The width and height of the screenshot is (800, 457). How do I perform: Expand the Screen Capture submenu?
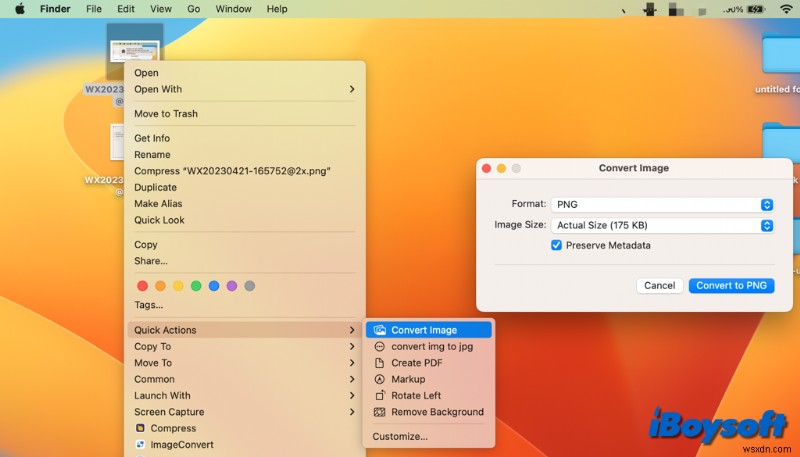click(x=245, y=412)
